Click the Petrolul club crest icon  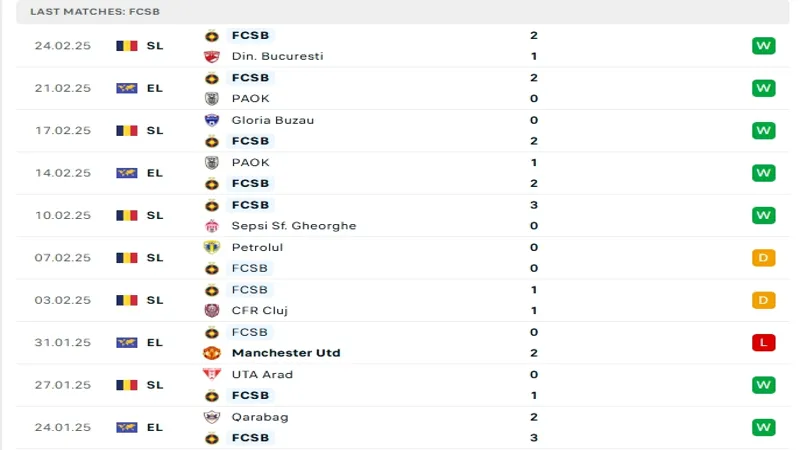point(212,247)
